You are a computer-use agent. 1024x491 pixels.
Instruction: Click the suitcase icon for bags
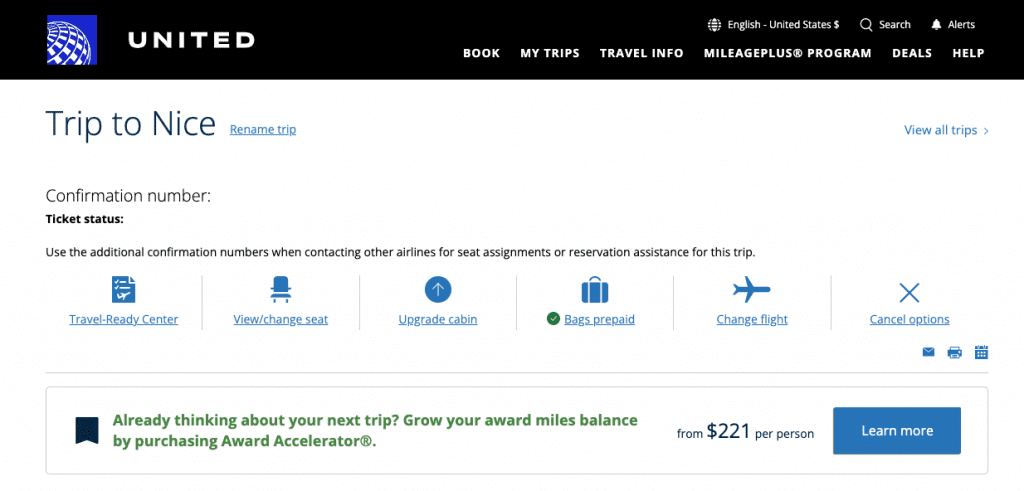[x=595, y=289]
